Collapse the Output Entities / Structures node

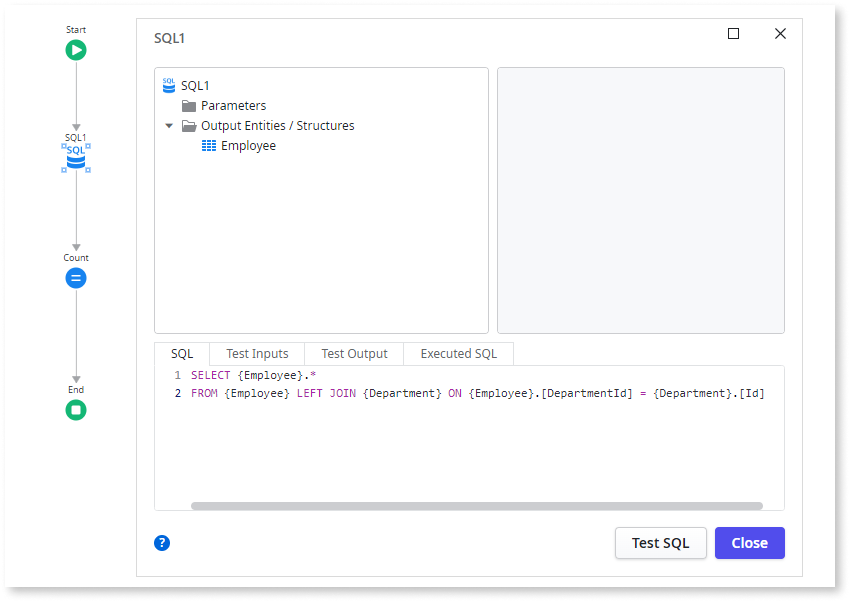coord(169,127)
